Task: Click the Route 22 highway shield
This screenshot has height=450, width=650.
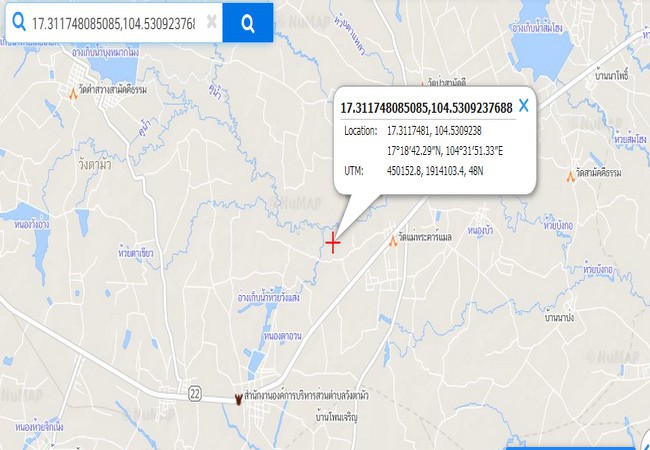Action: [x=194, y=393]
